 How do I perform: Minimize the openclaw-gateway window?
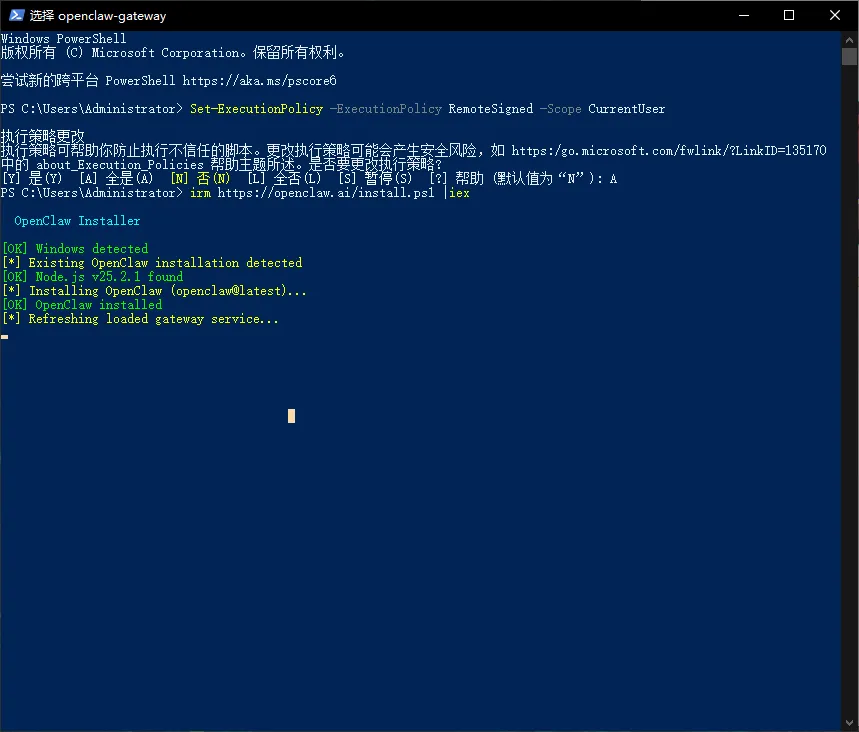click(x=743, y=15)
